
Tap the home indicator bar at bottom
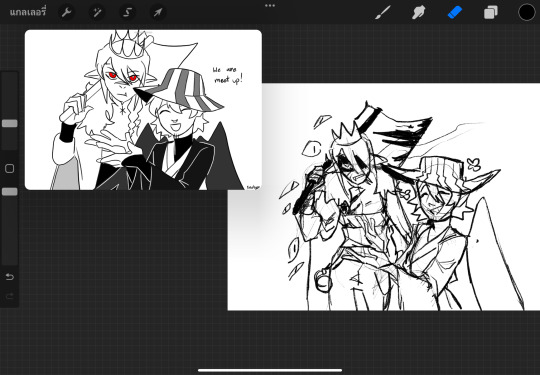point(270,371)
